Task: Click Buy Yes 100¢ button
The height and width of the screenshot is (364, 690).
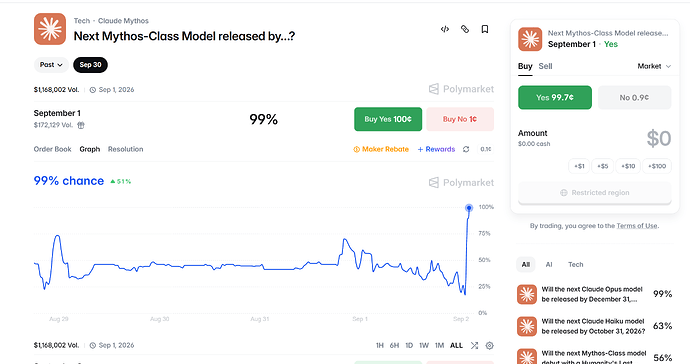Action: 388,119
